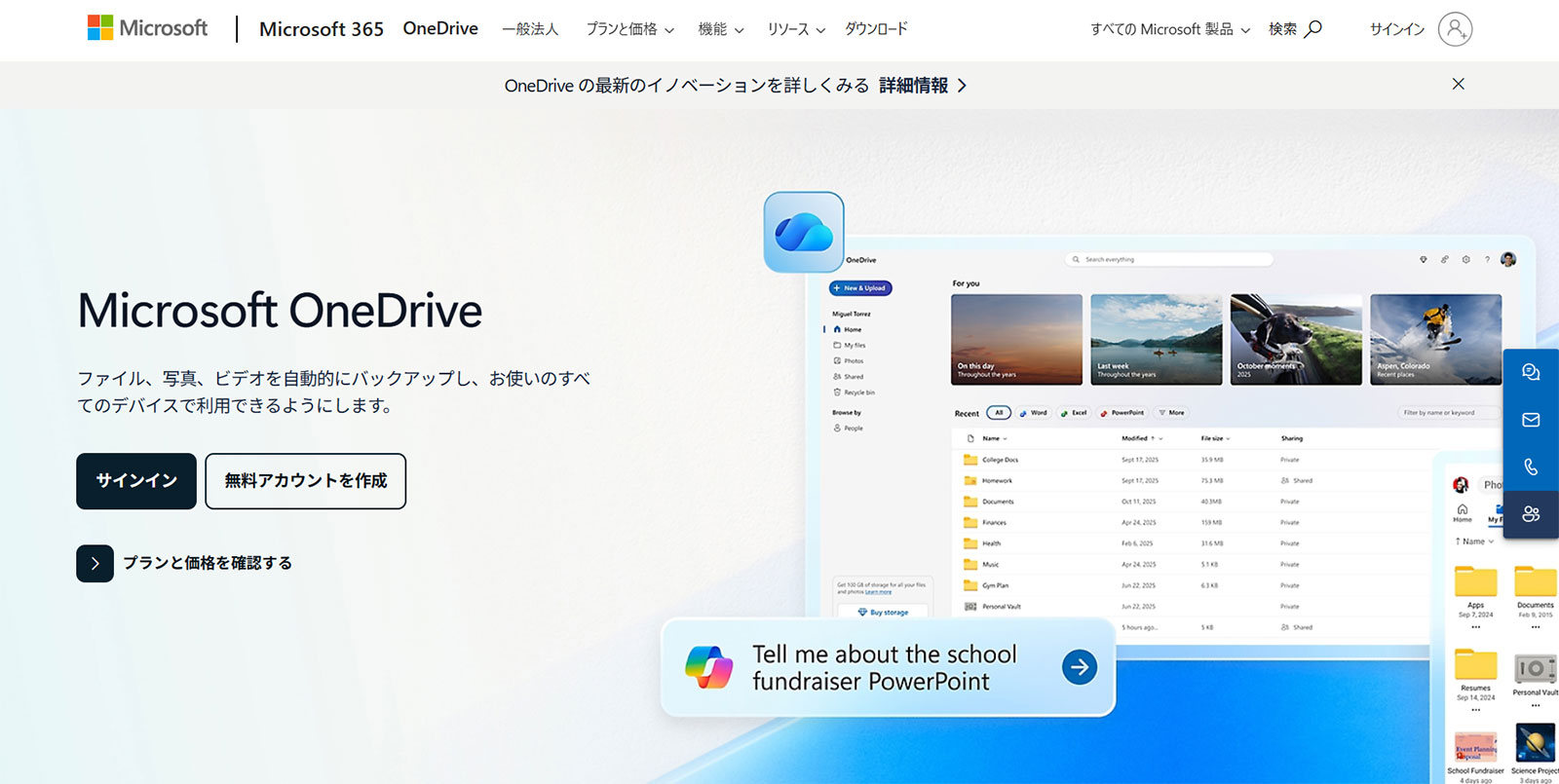Click the Resumes folder in phone mockup
Viewport: 1559px width, 784px height.
1475,665
